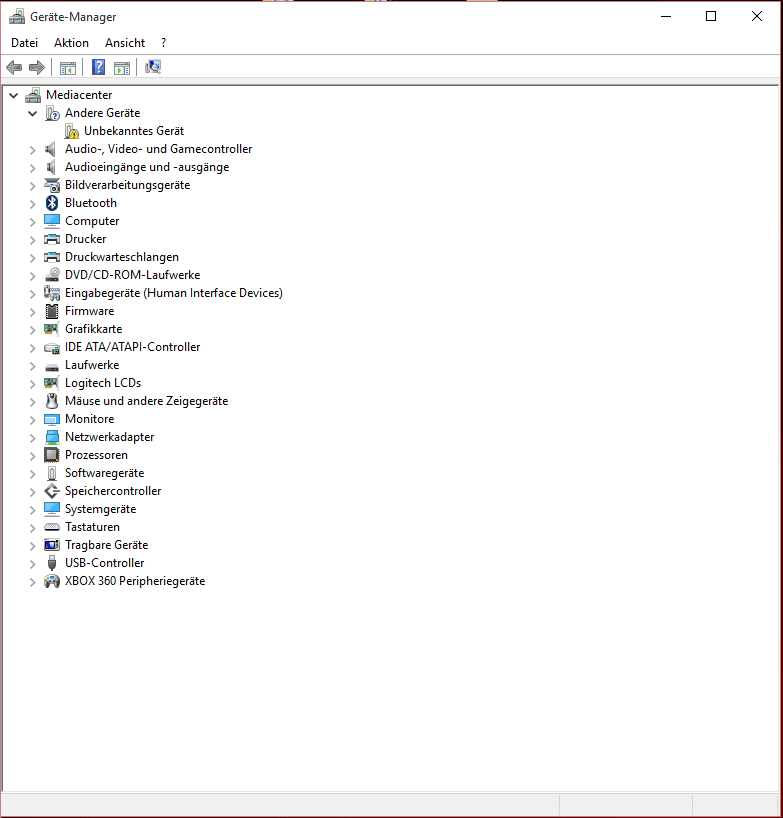Show or hide the console tree icon
Image resolution: width=783 pixels, height=818 pixels.
click(68, 68)
